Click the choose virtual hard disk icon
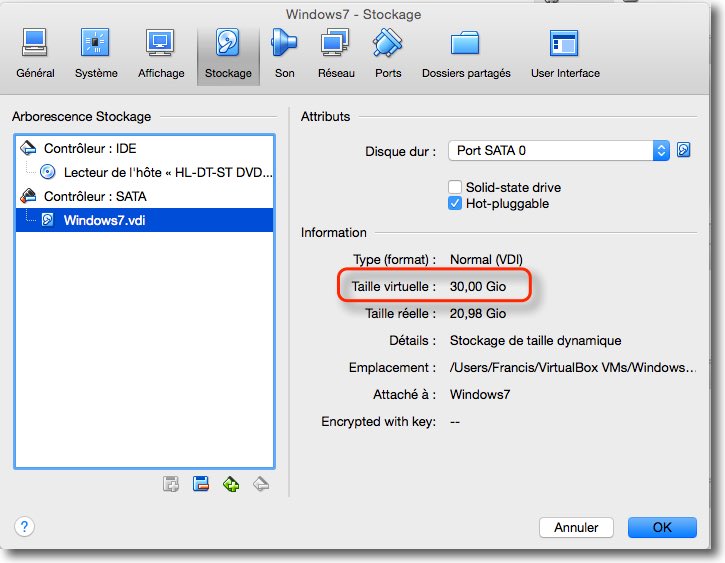Screen dimensions: 725x563 coord(683,150)
